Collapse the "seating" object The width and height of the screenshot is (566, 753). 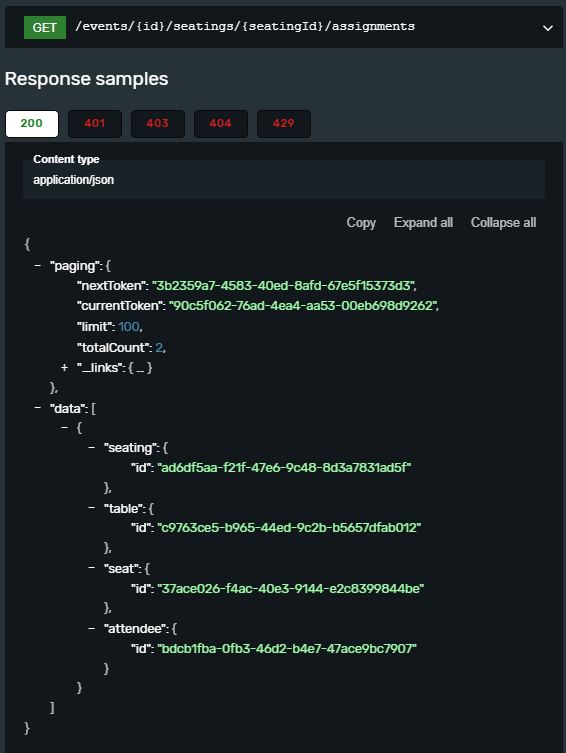(91, 447)
